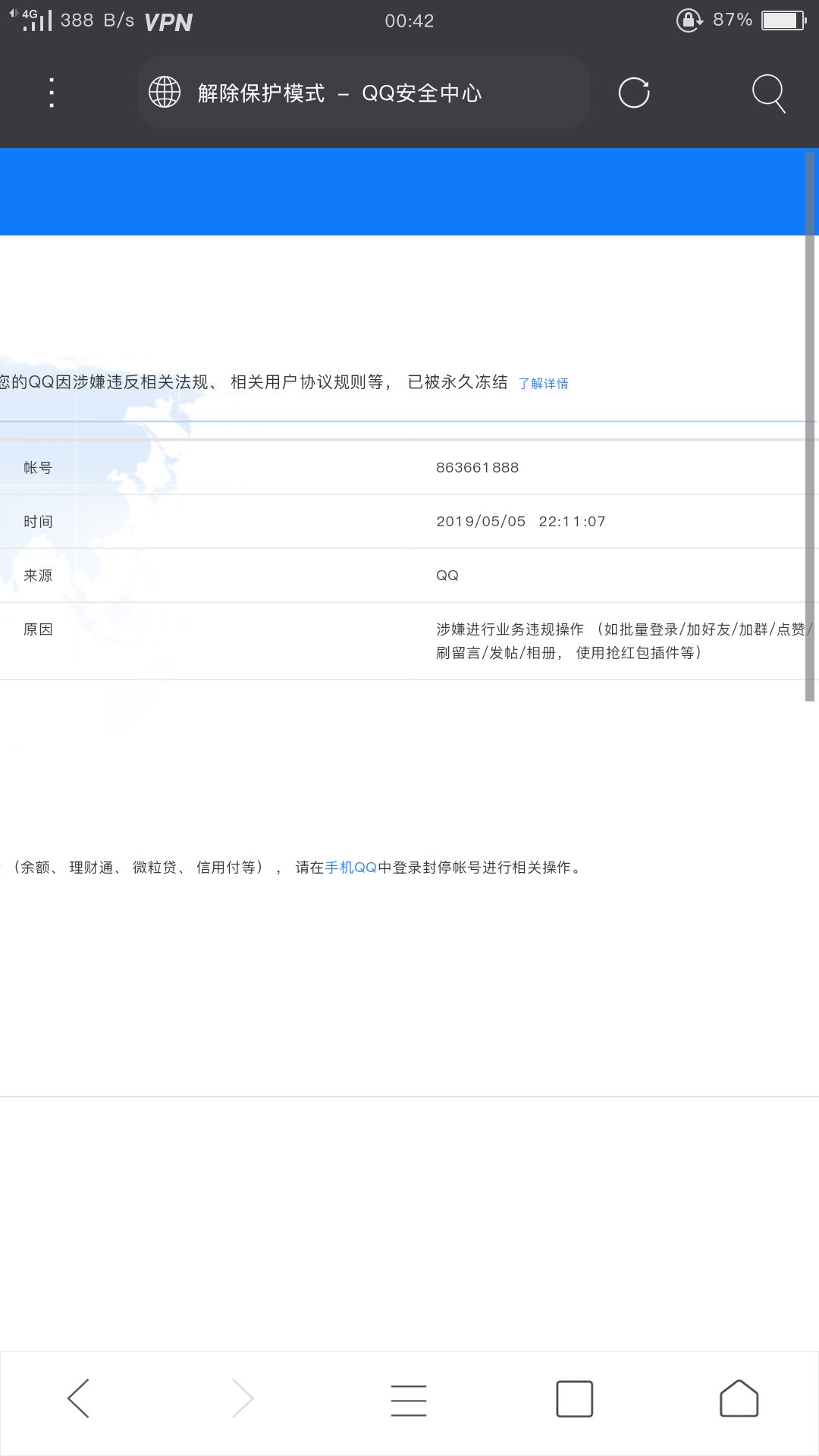Reload the page with the refresh icon
Viewport: 819px width, 1456px height.
pyautogui.click(x=634, y=93)
